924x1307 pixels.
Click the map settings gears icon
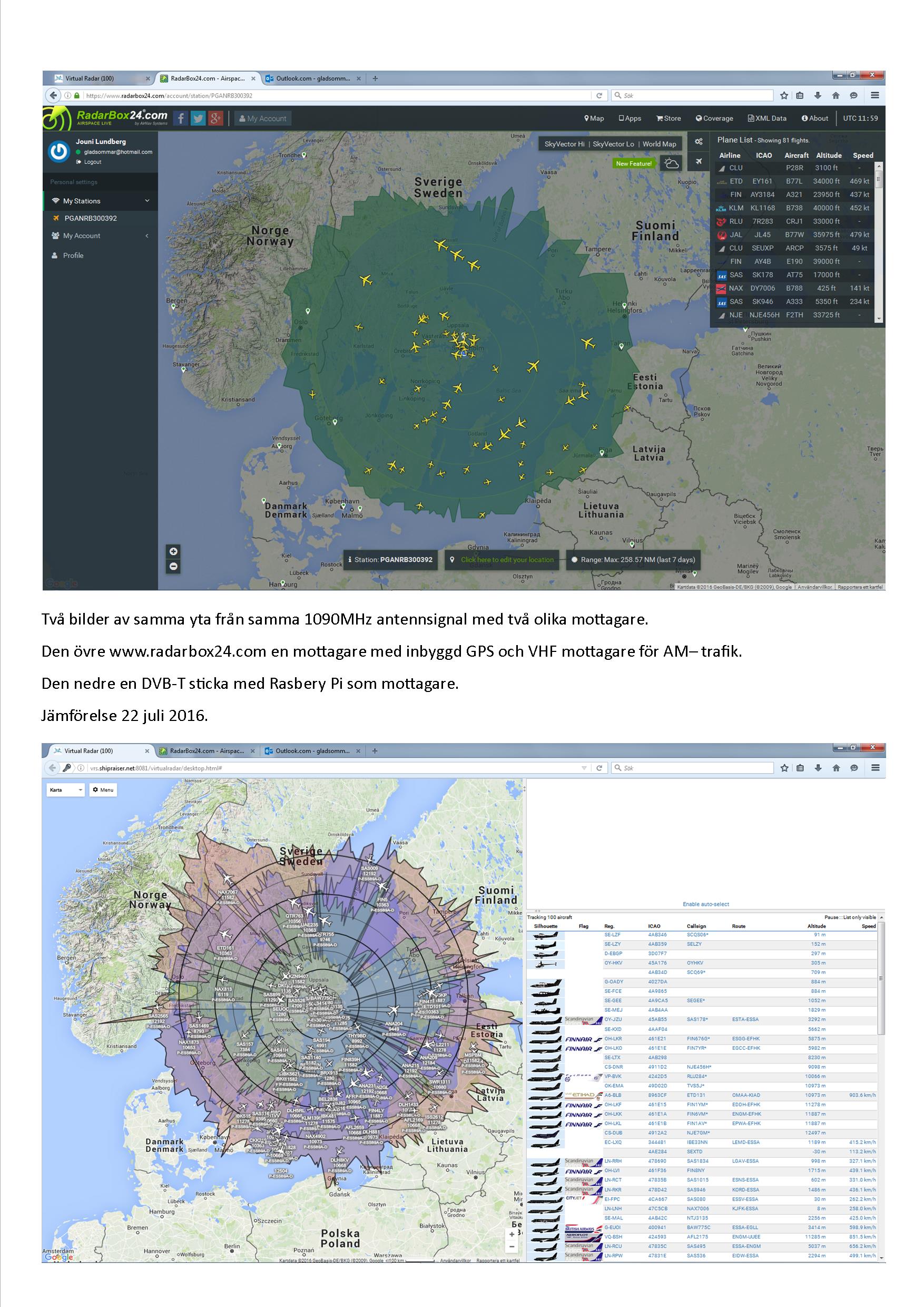[x=699, y=142]
